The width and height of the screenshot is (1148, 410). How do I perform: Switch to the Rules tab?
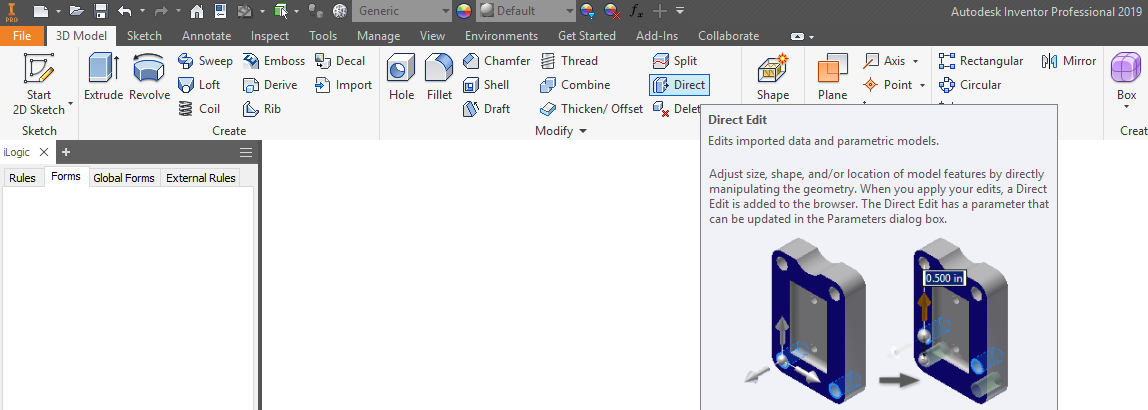(x=22, y=178)
